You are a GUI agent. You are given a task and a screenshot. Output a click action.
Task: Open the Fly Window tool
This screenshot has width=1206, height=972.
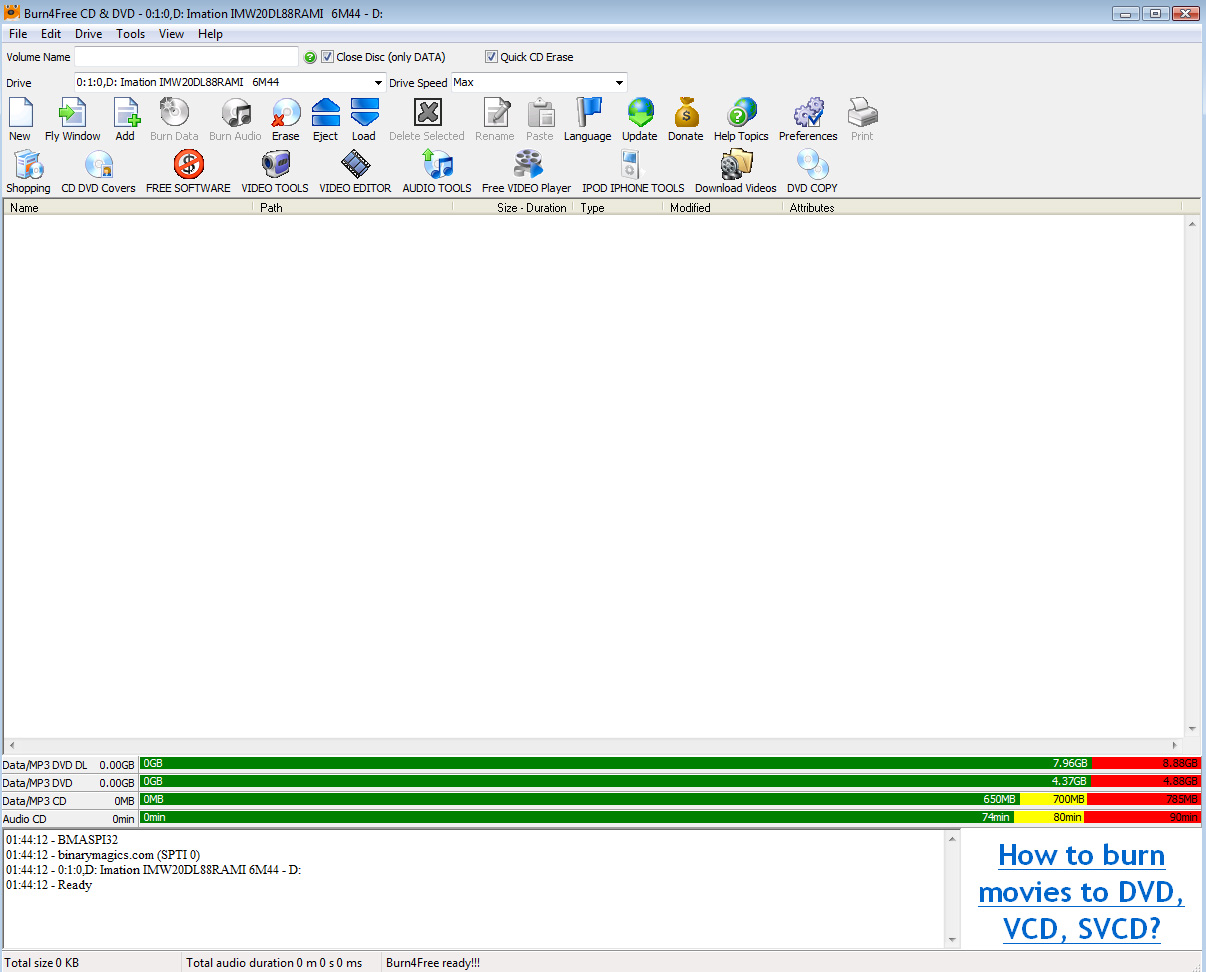click(73, 120)
